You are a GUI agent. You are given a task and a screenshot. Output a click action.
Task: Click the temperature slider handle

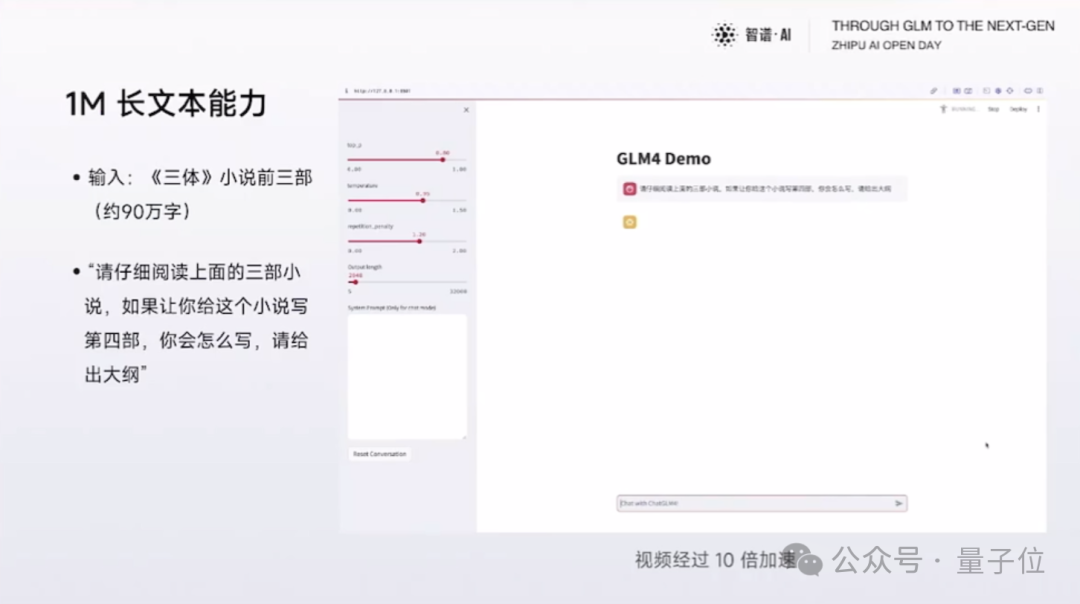(423, 200)
